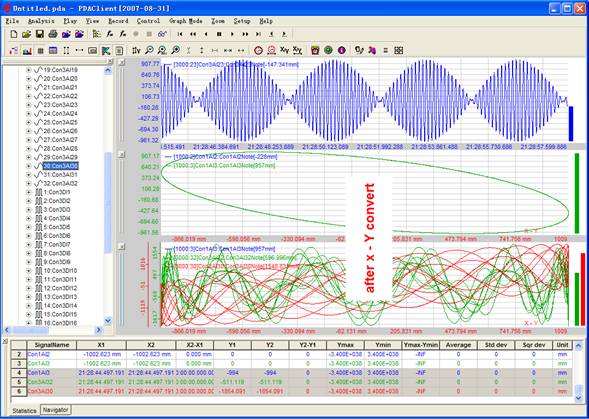Expand the 19:Con3AI19 tree node

[x=29, y=70]
